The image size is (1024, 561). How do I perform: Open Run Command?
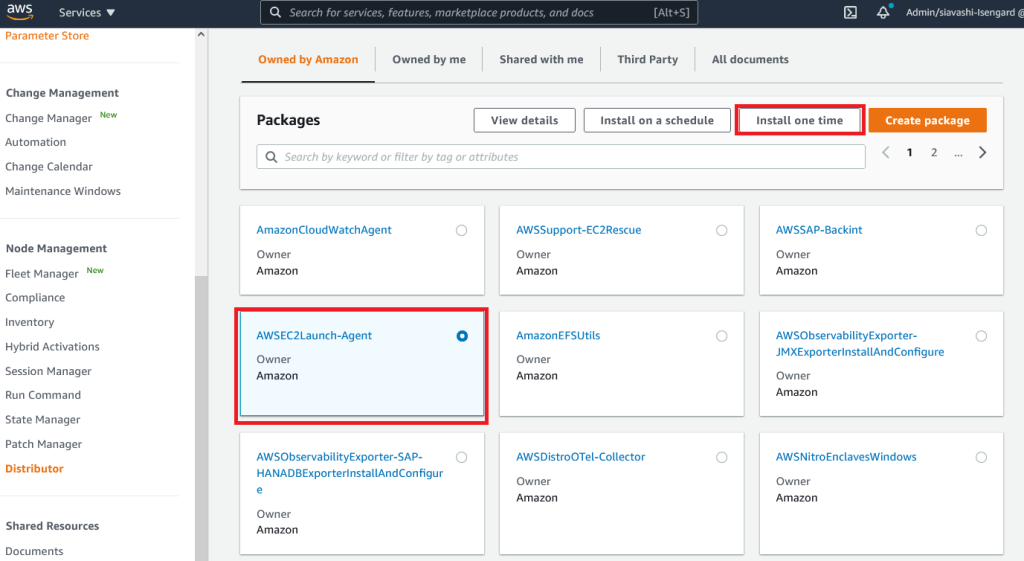[43, 395]
